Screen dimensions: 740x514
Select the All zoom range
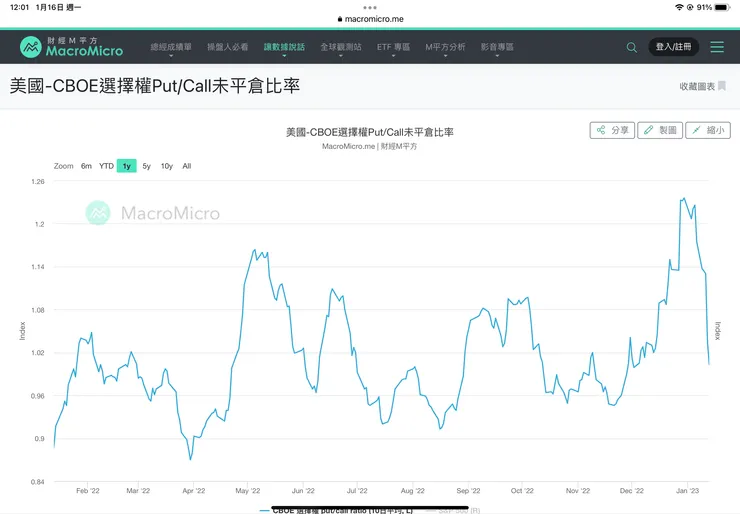(x=187, y=166)
